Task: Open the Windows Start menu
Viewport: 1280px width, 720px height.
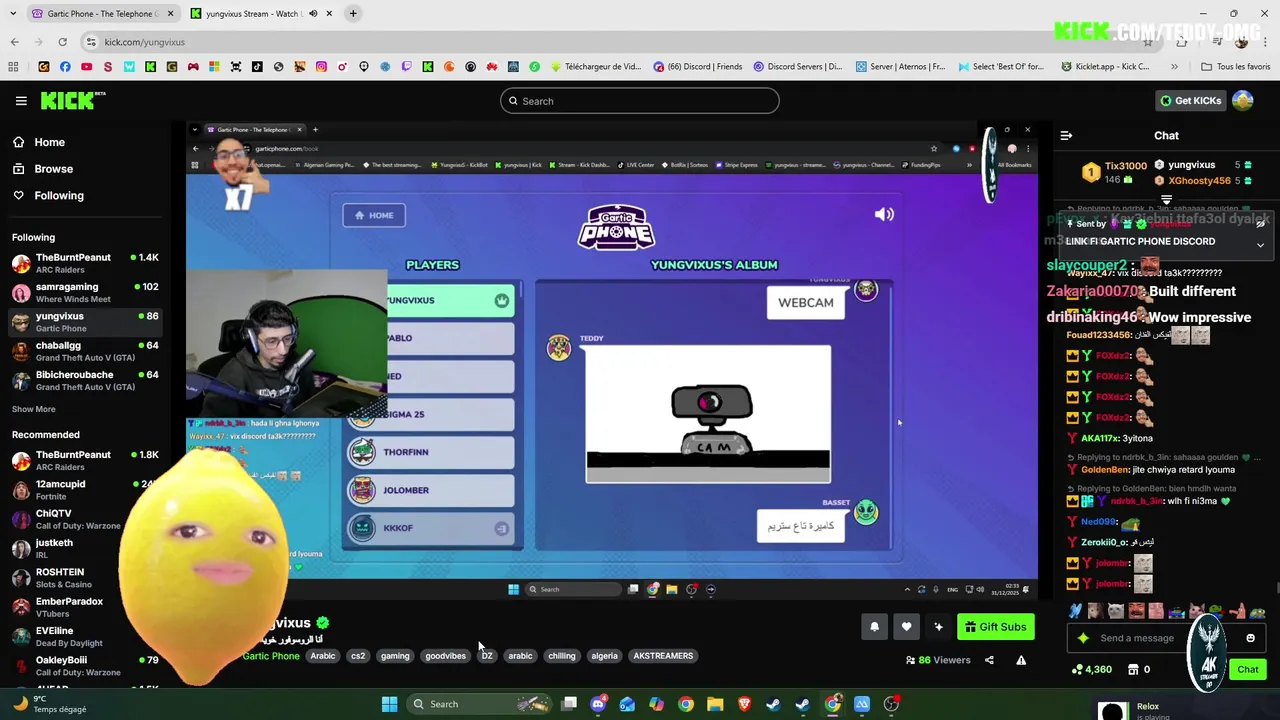Action: (389, 704)
